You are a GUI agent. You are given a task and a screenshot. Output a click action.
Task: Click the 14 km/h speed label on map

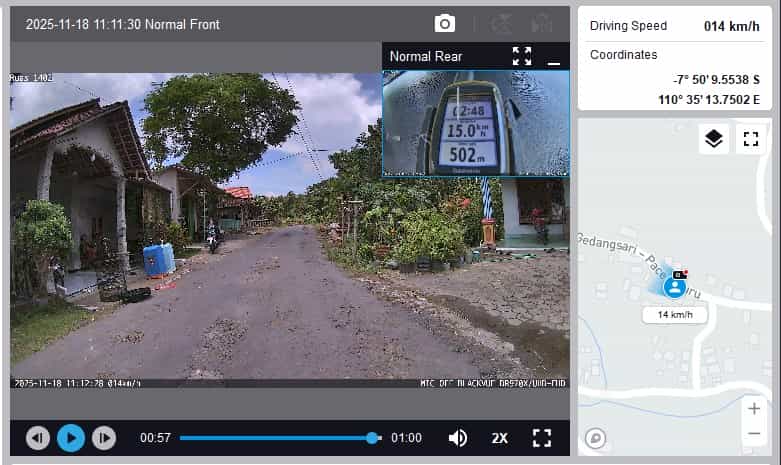click(x=675, y=314)
